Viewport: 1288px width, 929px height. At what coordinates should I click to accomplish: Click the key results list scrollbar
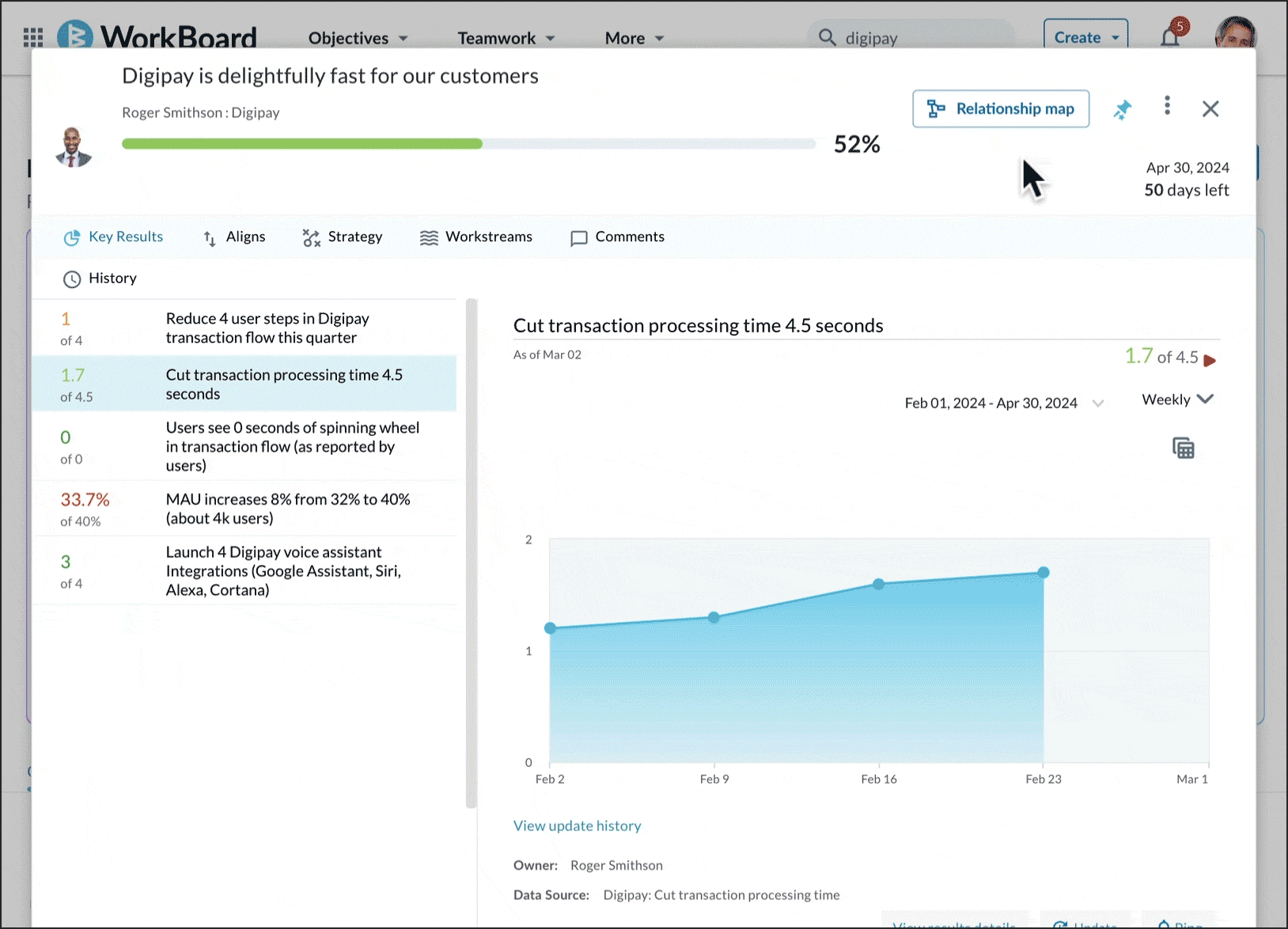(x=472, y=552)
